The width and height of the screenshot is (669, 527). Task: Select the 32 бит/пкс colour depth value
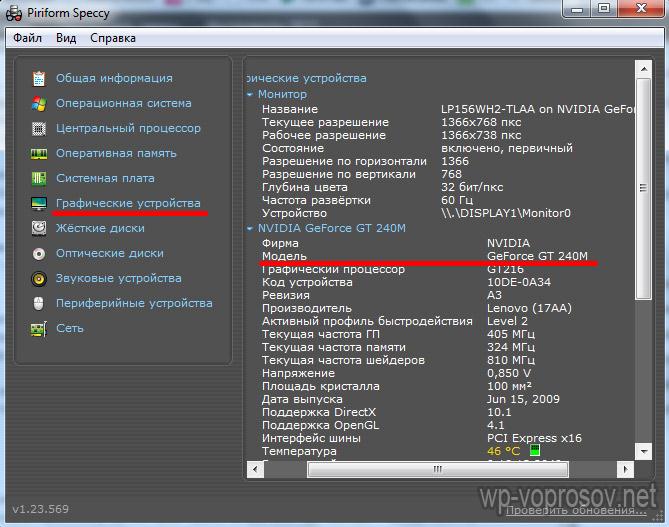(x=472, y=187)
